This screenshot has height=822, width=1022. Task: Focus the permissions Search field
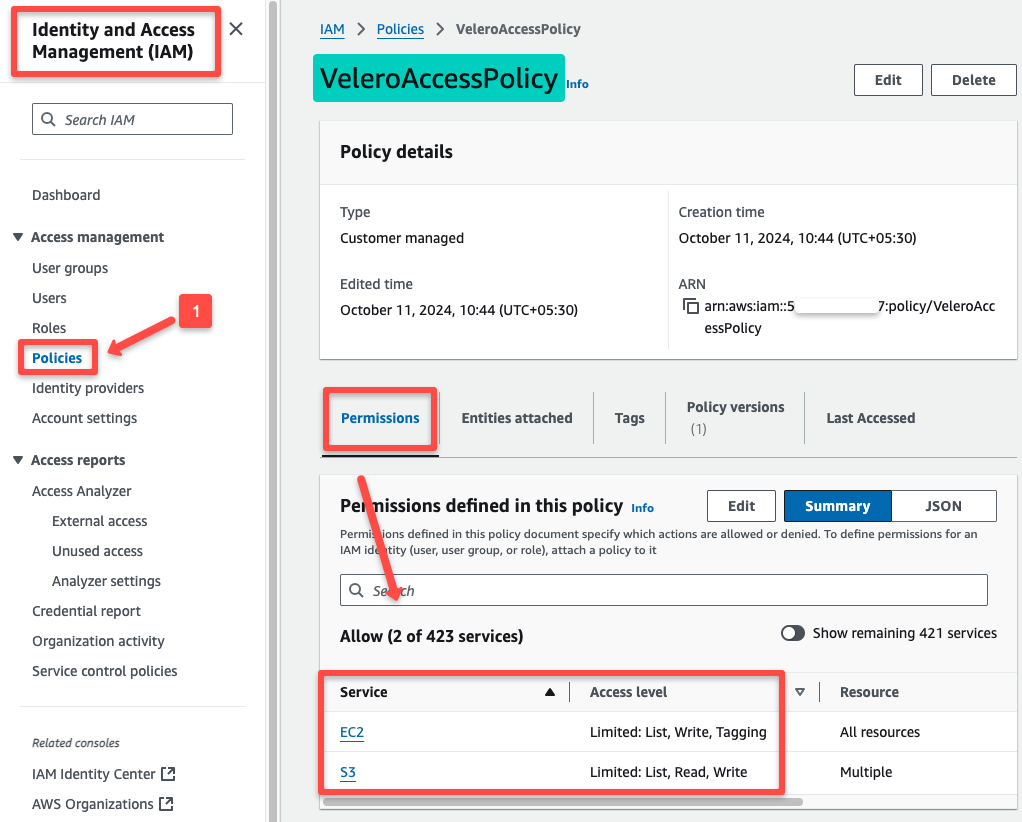click(664, 590)
